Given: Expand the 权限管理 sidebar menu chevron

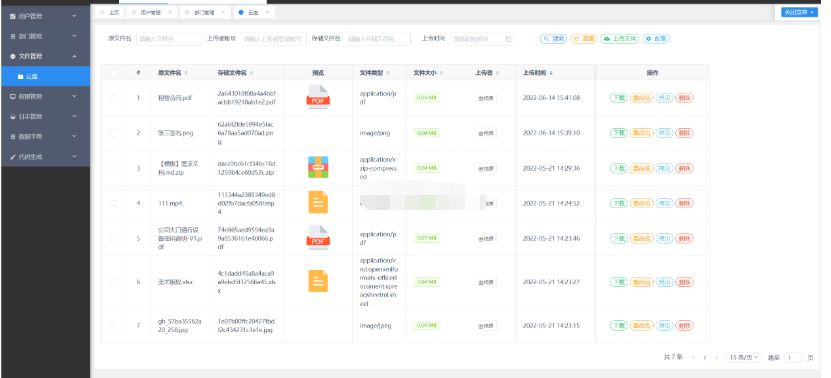Looking at the screenshot, I should (x=74, y=96).
